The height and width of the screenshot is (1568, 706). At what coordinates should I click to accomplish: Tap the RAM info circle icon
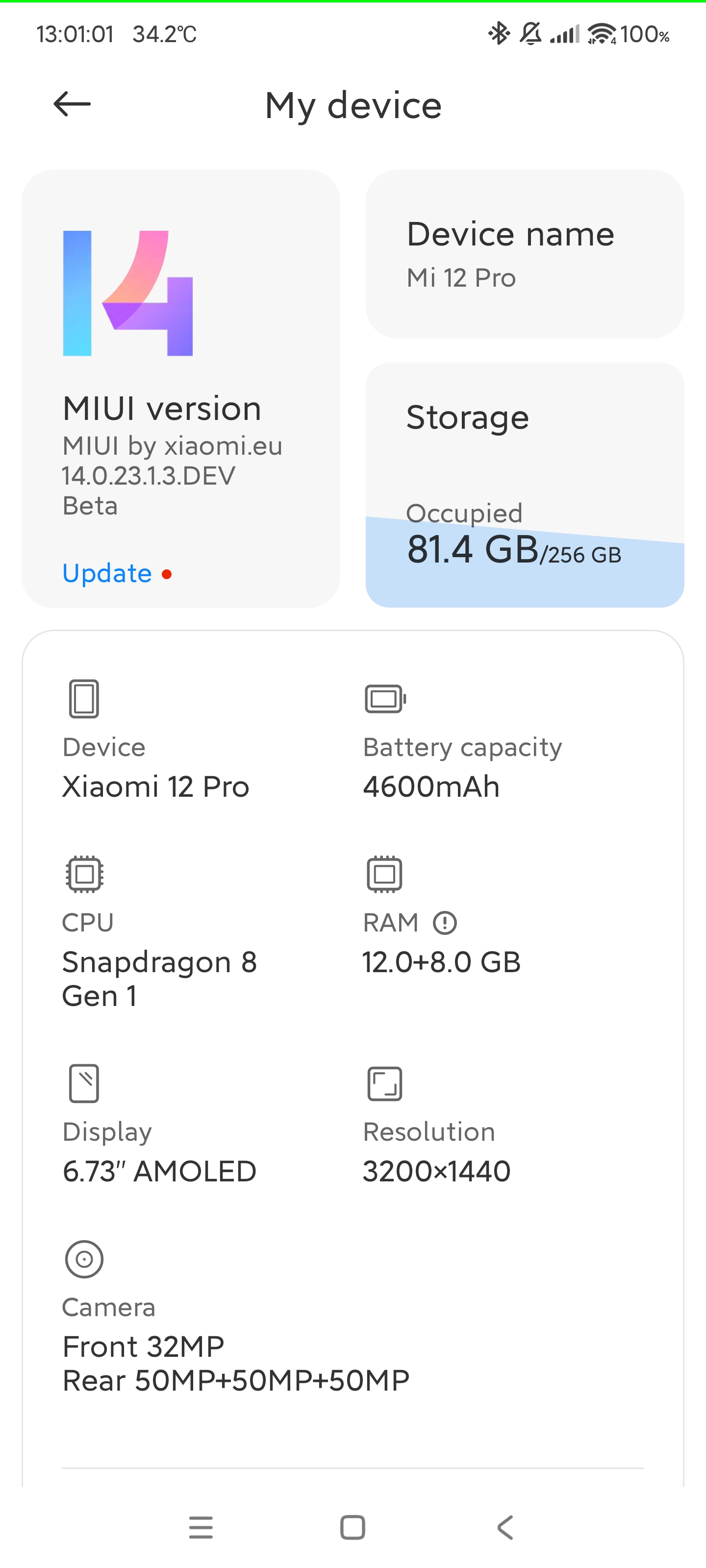click(445, 923)
